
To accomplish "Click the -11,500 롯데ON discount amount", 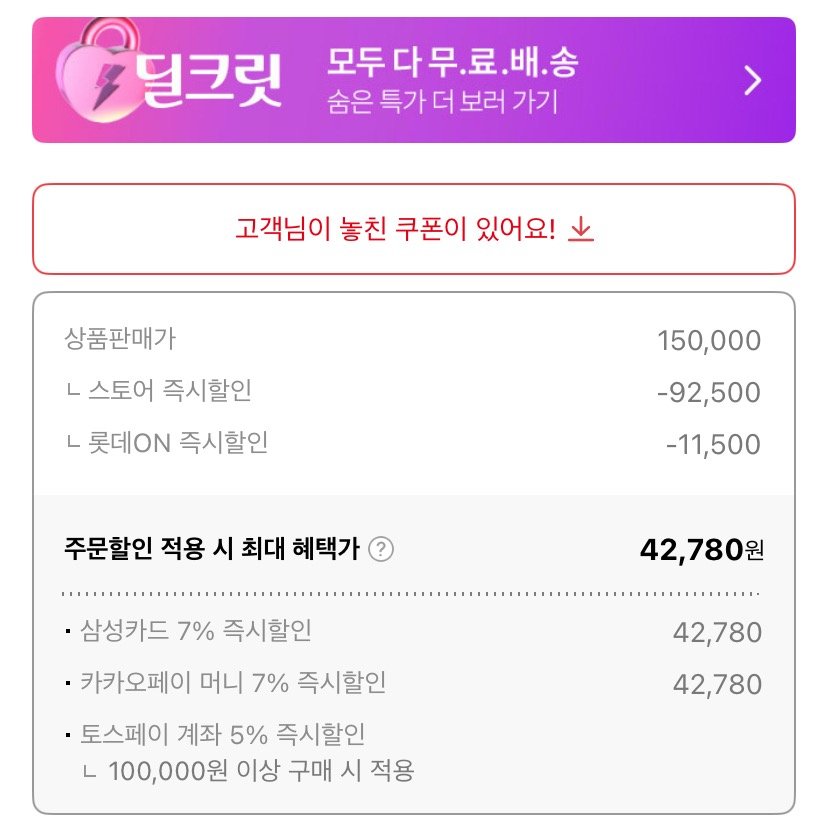I will coord(713,444).
